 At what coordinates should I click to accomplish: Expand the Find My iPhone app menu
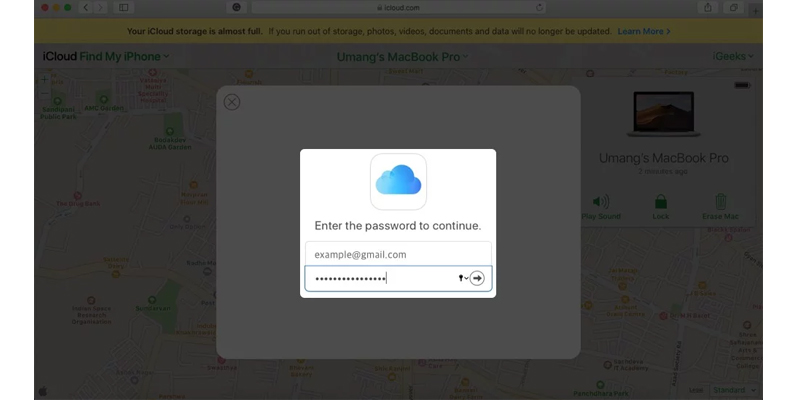click(x=124, y=57)
